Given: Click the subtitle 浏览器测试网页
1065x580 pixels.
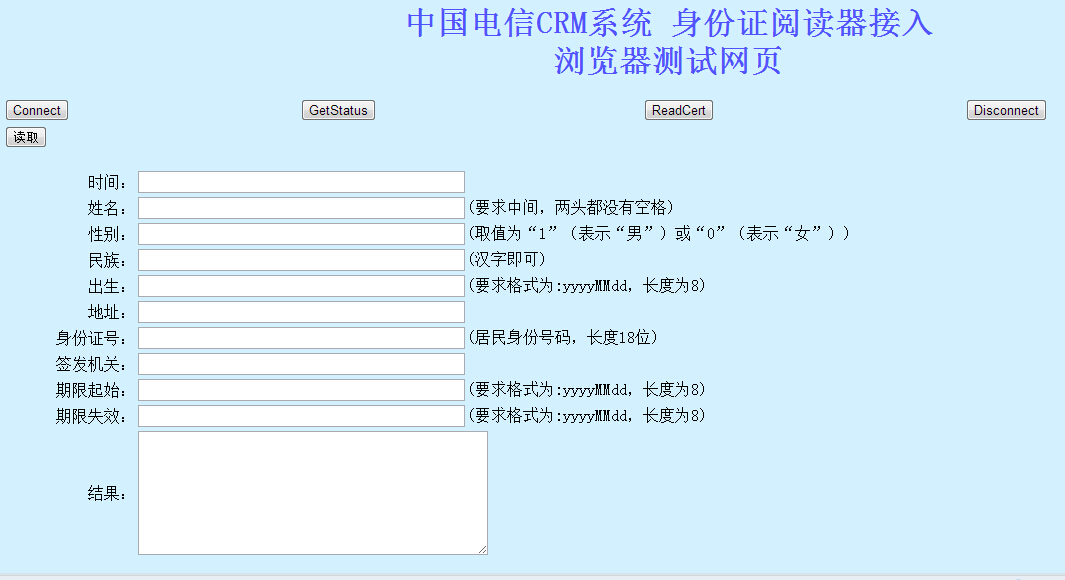Looking at the screenshot, I should 668,61.
